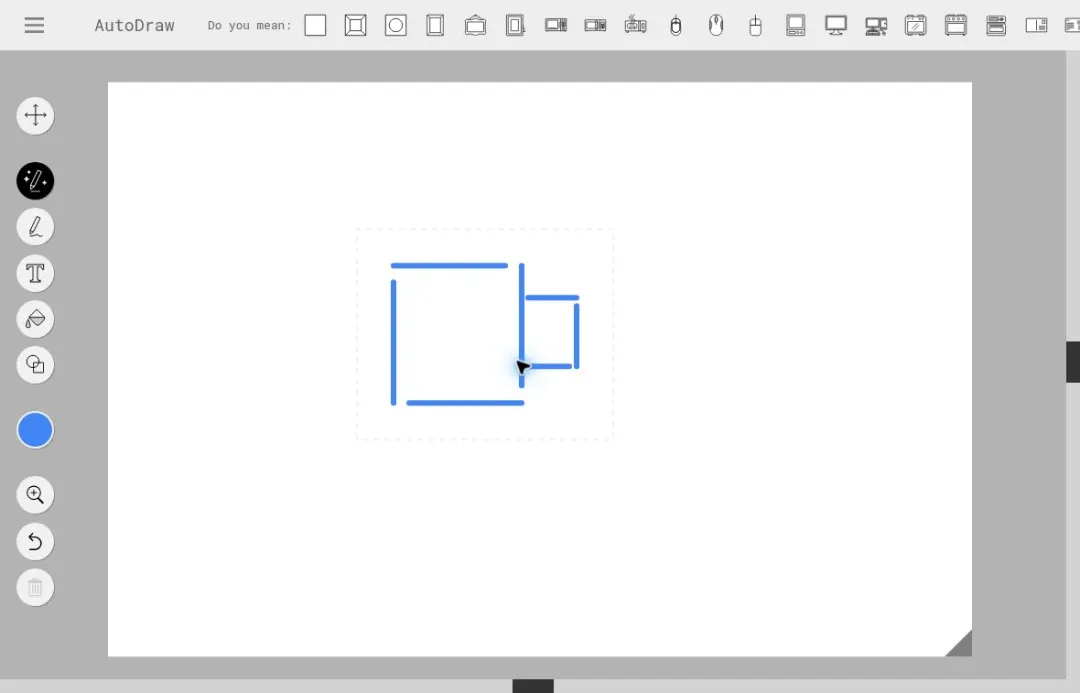1080x693 pixels.
Task: Click the "Do you mean:" label
Action: tap(249, 25)
